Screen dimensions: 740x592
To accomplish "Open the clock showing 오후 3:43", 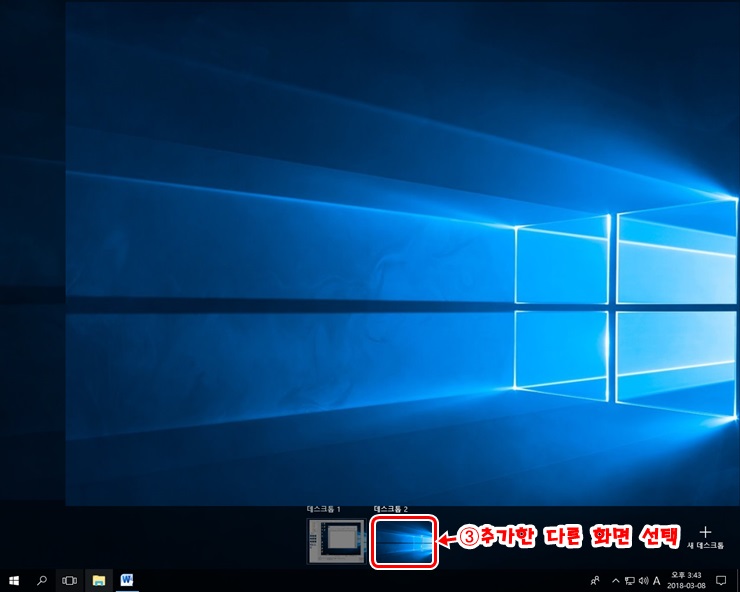I will point(686,580).
